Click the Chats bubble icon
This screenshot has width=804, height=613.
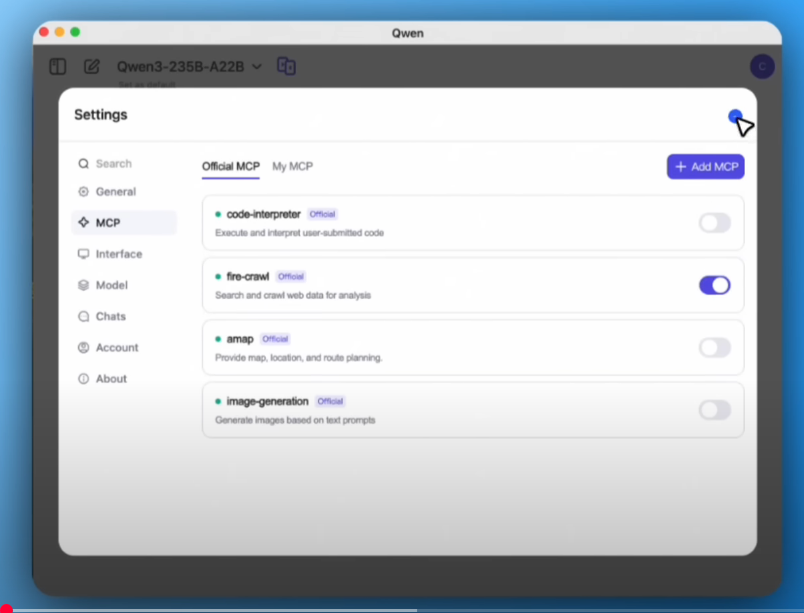point(83,316)
